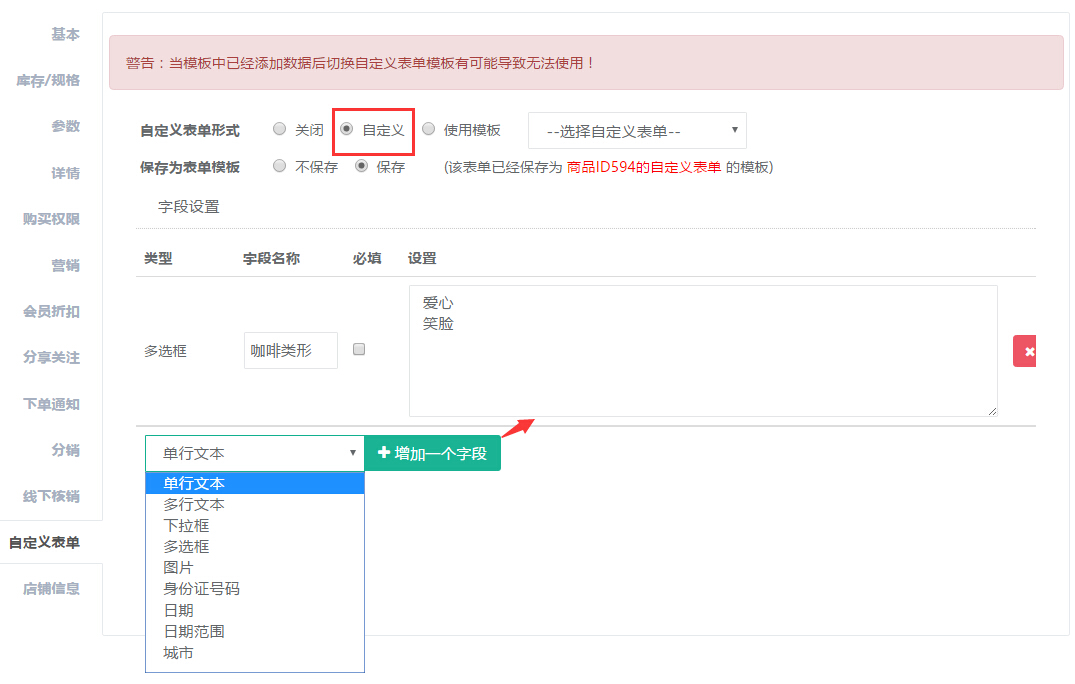Choose 图片 from field type list
The height and width of the screenshot is (684, 1075).
[179, 568]
